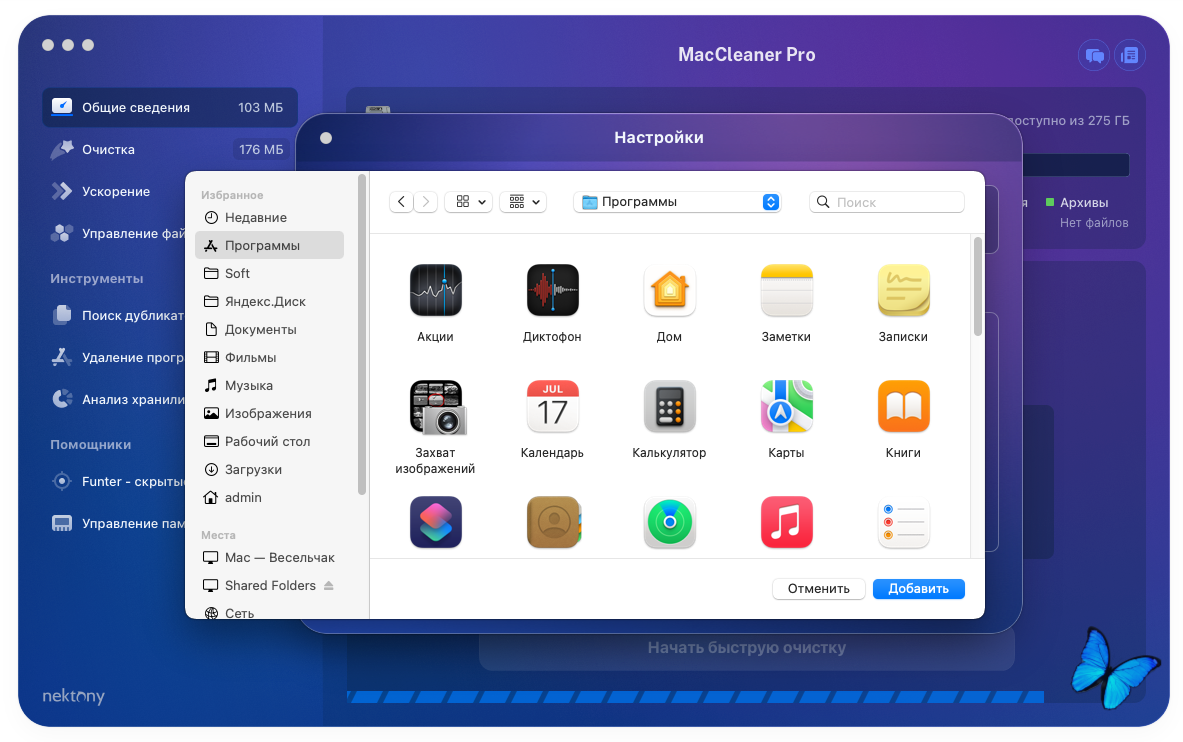The image size is (1183, 742).
Task: Open Загрузки in sidebar
Action: coord(269,469)
